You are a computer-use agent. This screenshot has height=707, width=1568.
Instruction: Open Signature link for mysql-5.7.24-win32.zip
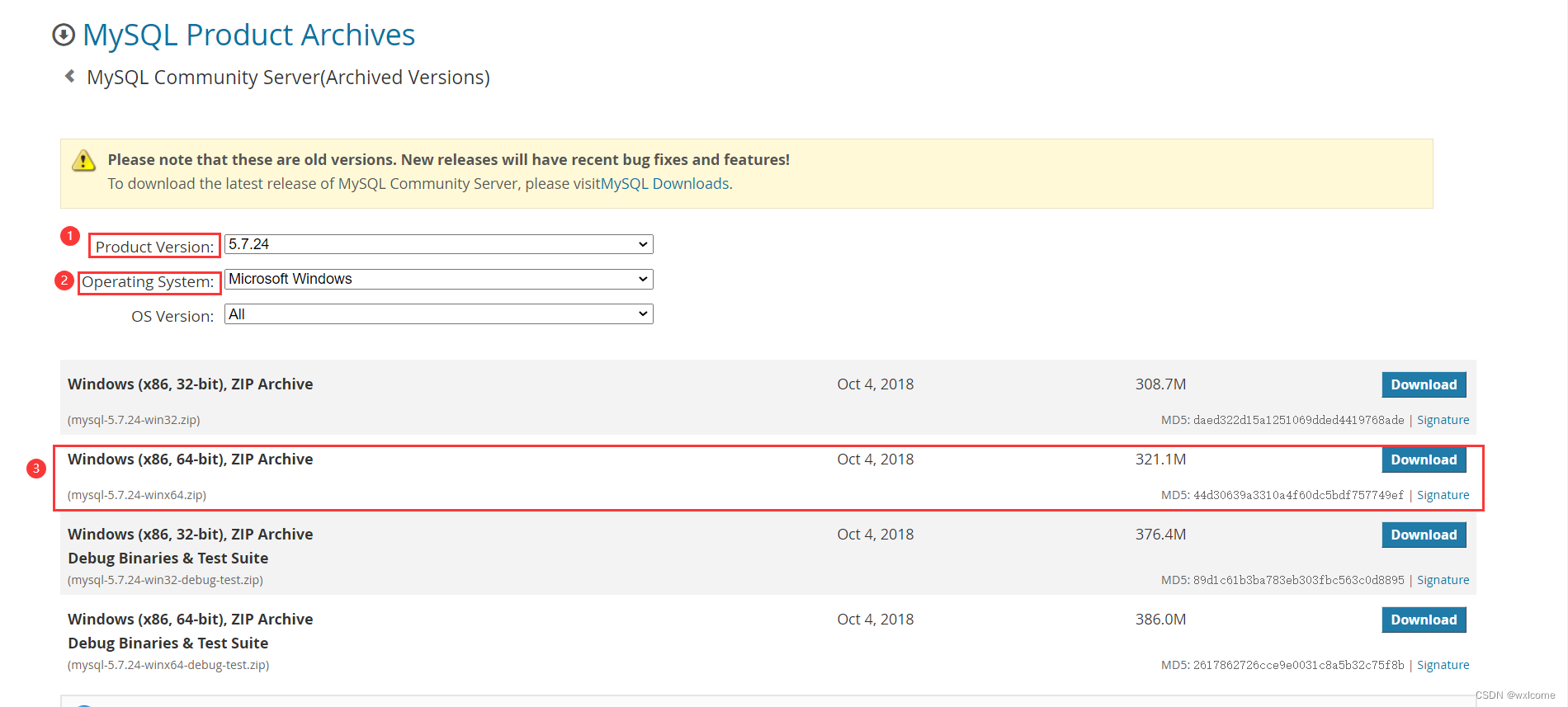click(x=1443, y=420)
